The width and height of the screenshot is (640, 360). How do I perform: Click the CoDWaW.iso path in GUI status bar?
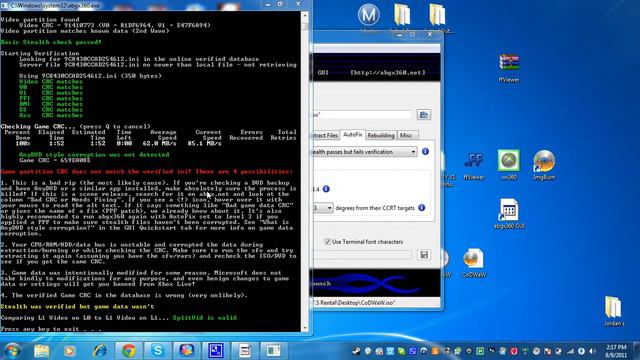click(355, 303)
